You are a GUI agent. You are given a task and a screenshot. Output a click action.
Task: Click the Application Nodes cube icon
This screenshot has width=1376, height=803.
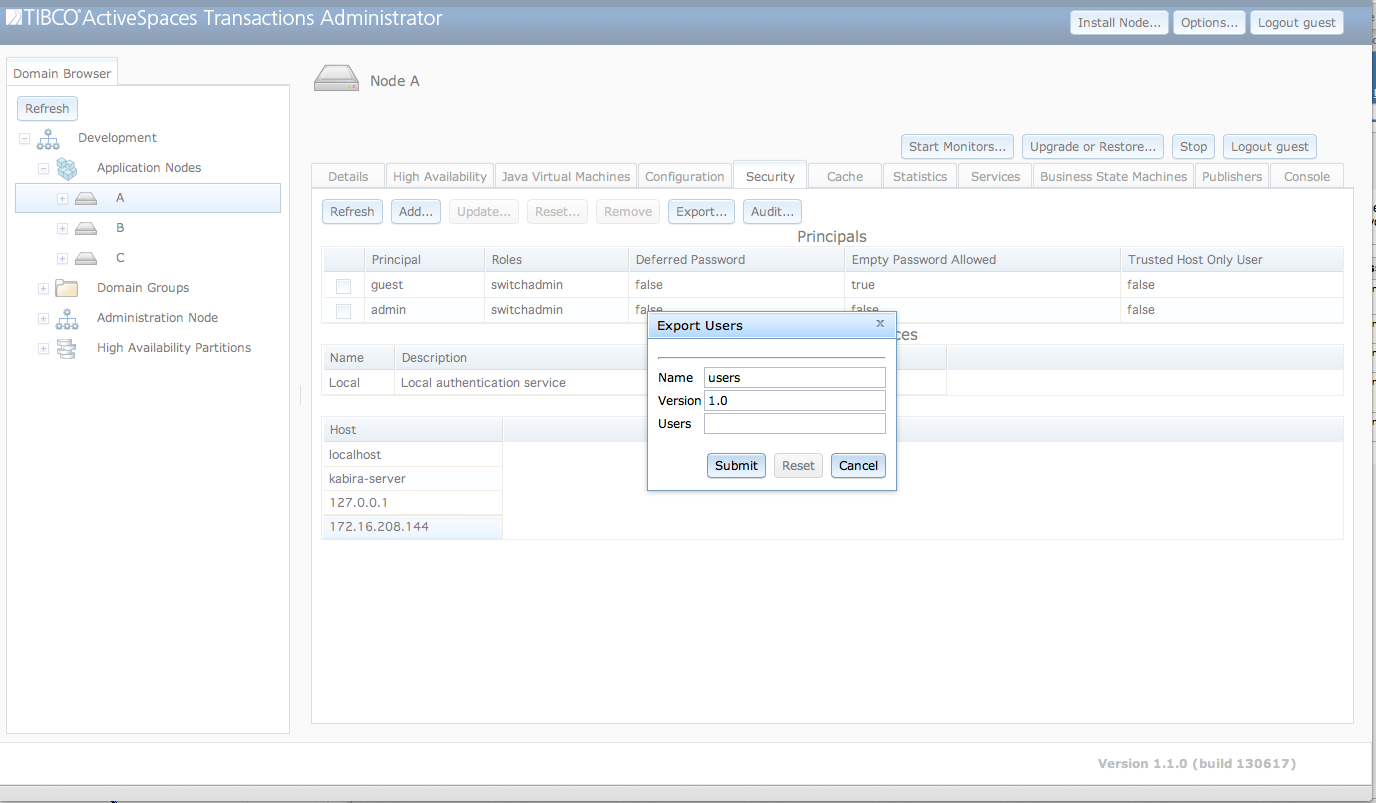(x=67, y=168)
